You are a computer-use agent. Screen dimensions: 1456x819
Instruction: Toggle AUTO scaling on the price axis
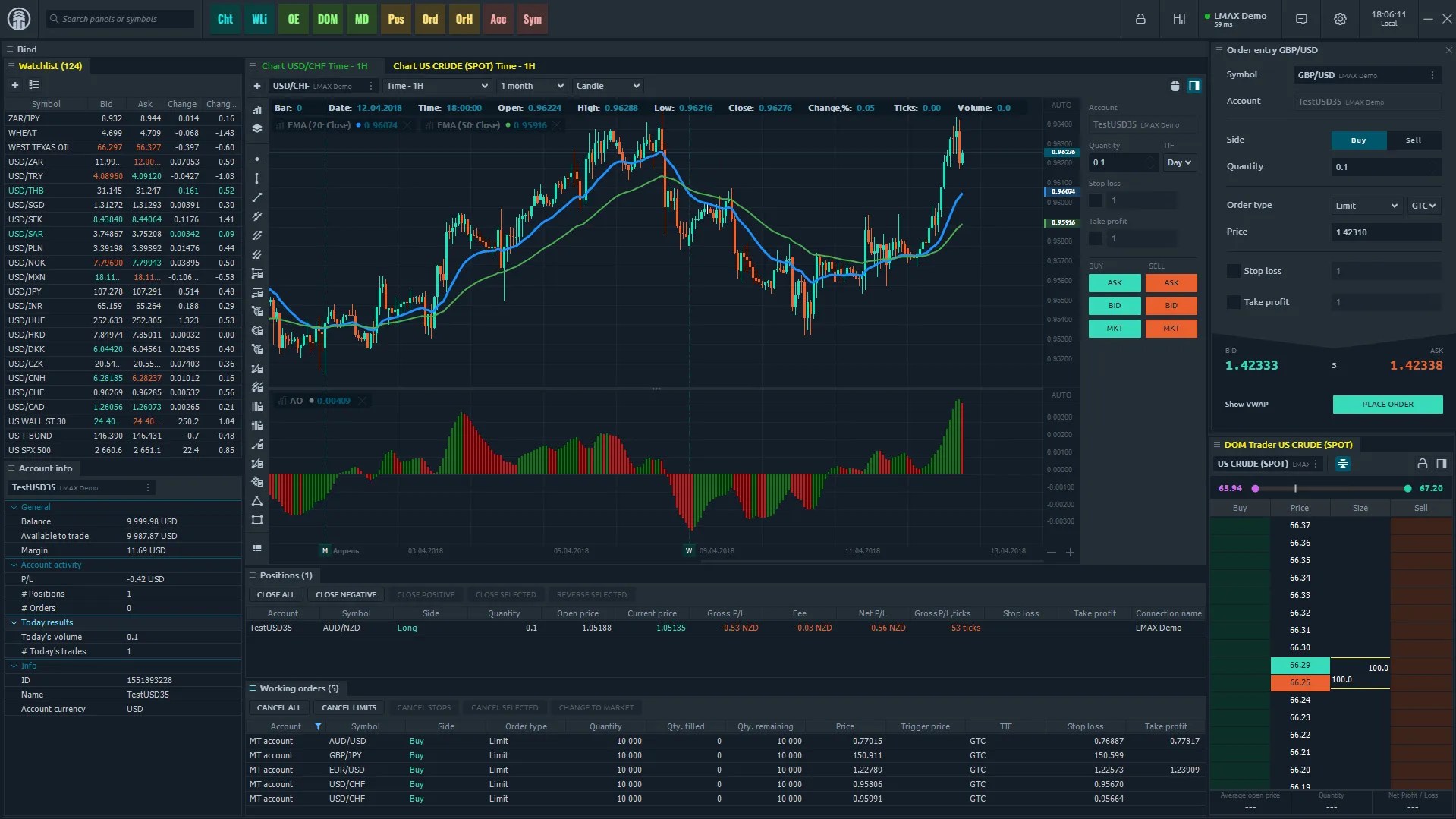pyautogui.click(x=1060, y=106)
